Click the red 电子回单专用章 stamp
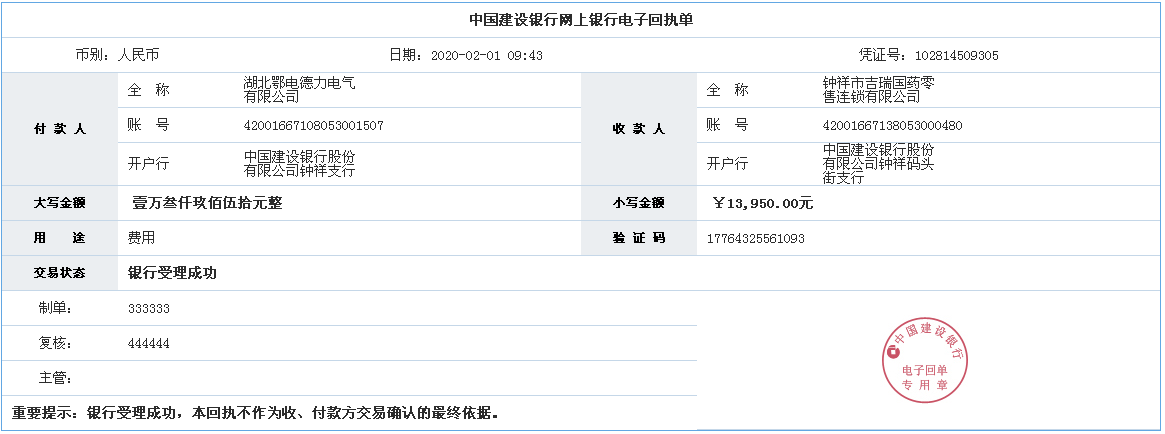This screenshot has height=434, width=1165. (926, 362)
